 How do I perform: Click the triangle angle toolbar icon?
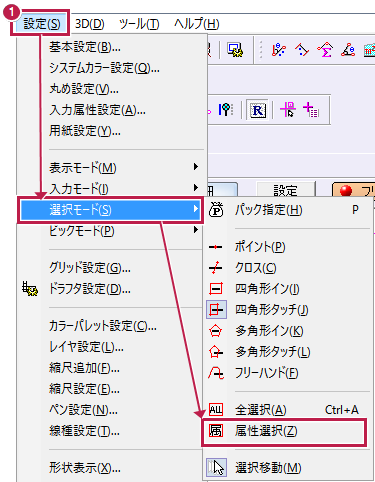[348, 50]
